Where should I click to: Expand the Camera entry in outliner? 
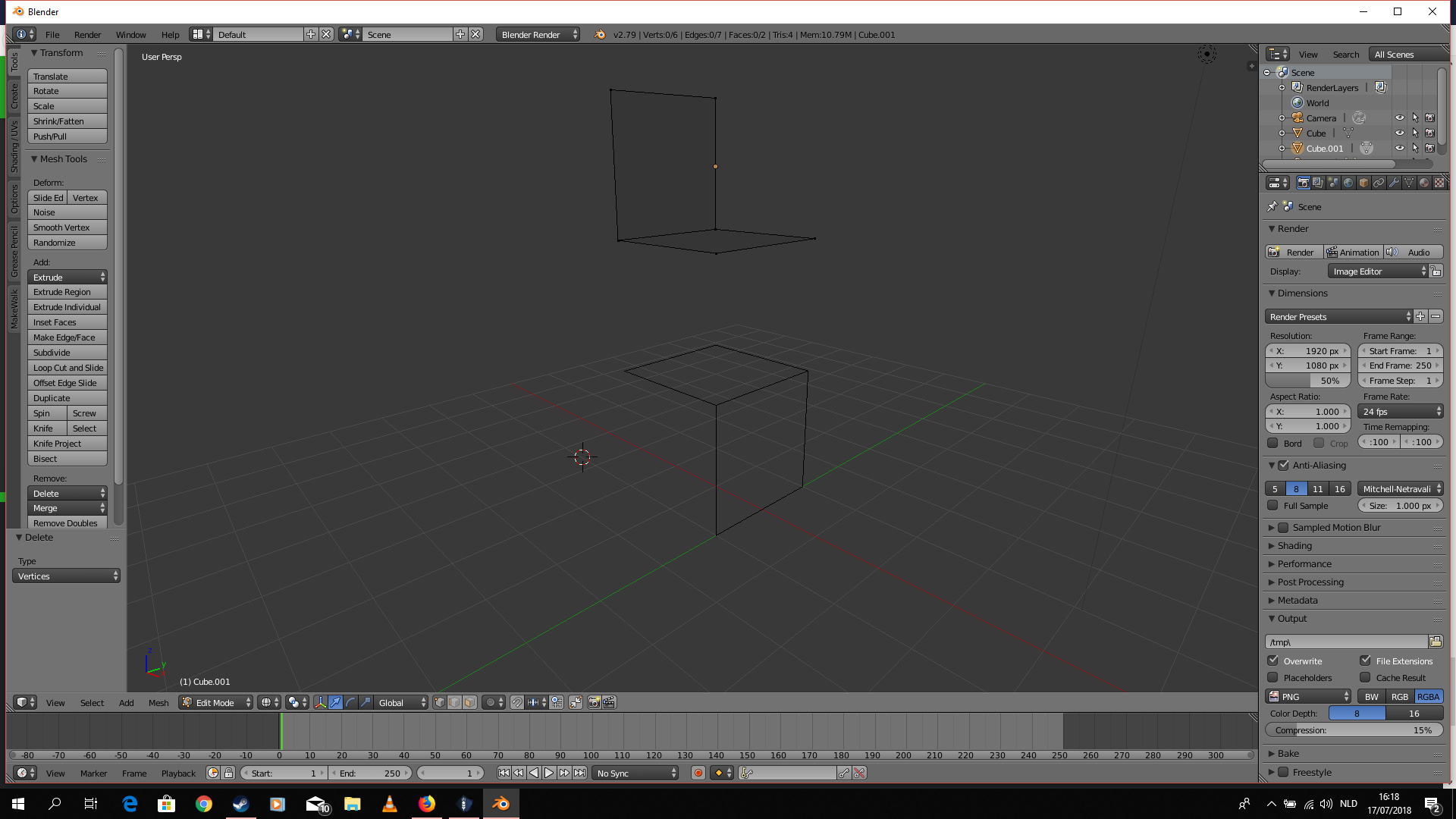(1282, 118)
